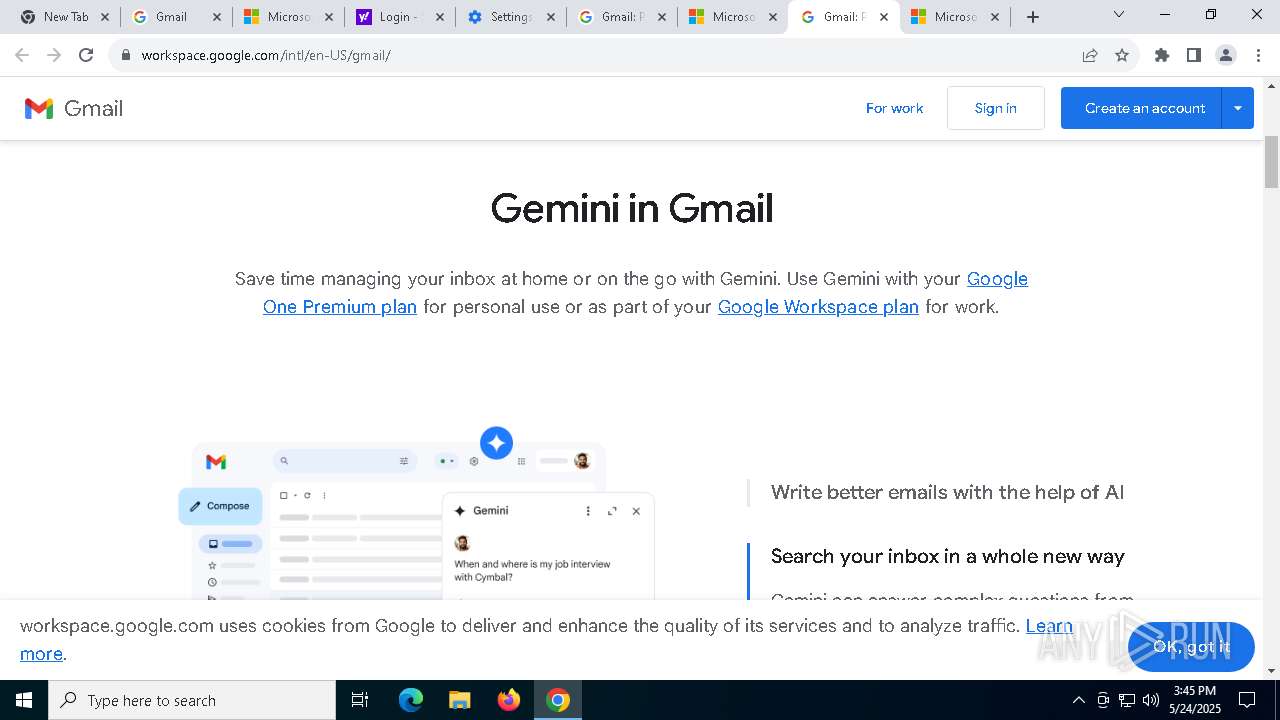The width and height of the screenshot is (1280, 720).
Task: Show hidden system tray icons
Action: pyautogui.click(x=1078, y=700)
